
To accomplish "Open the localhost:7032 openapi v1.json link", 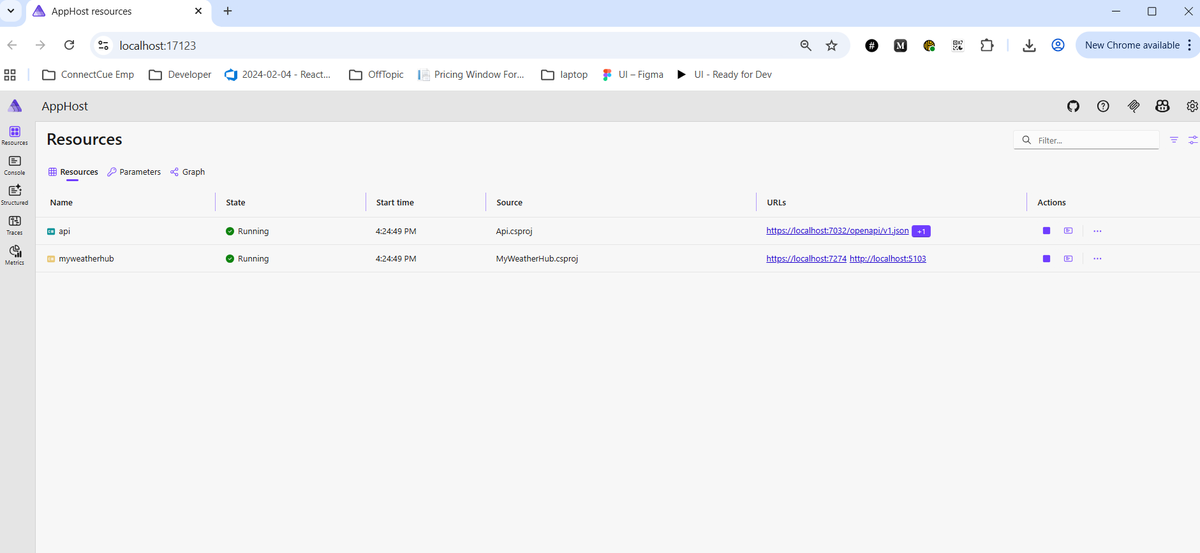I will (x=837, y=231).
